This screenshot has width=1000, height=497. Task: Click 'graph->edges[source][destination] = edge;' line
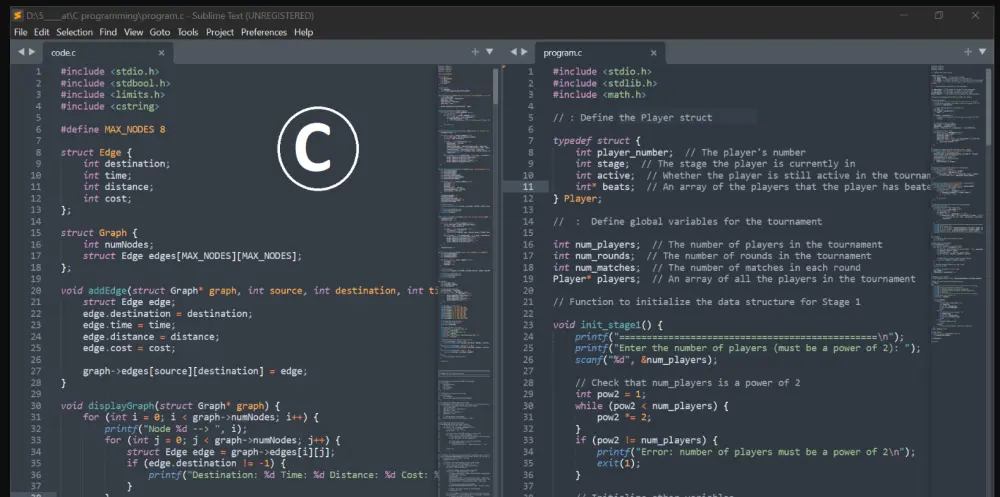195,371
